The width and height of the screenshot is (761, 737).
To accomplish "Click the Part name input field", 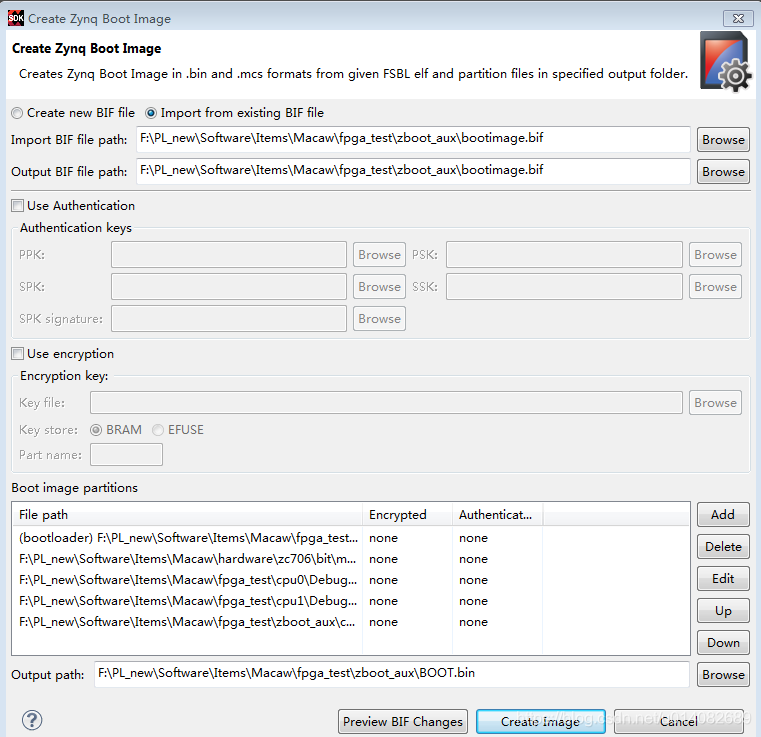I will (126, 455).
